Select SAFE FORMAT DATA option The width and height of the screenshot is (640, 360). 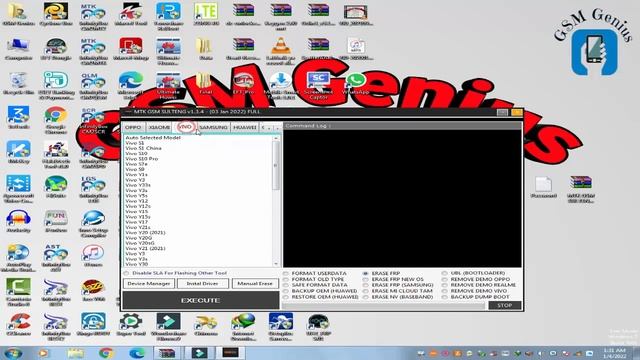click(315, 285)
